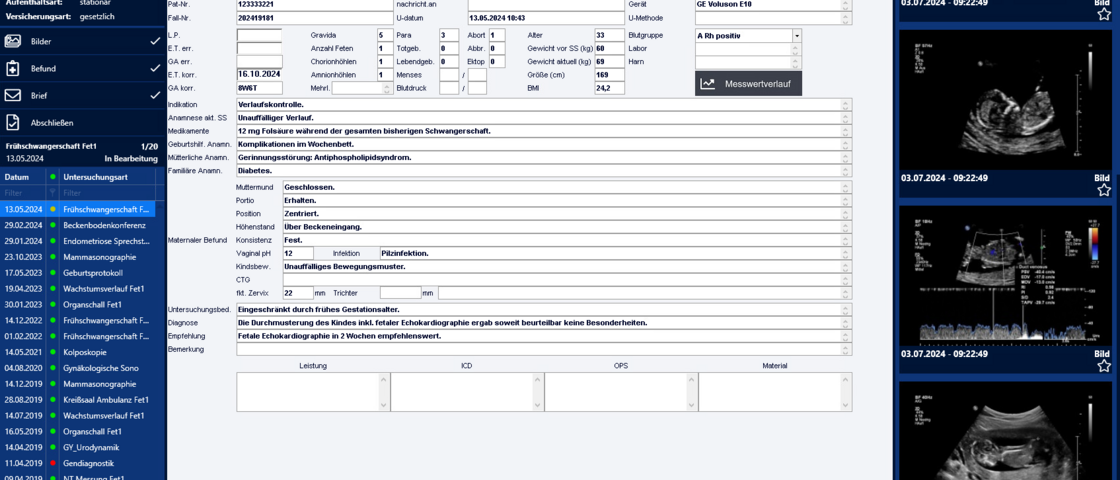
Task: Open Bilder section icon
Action: coord(13,41)
